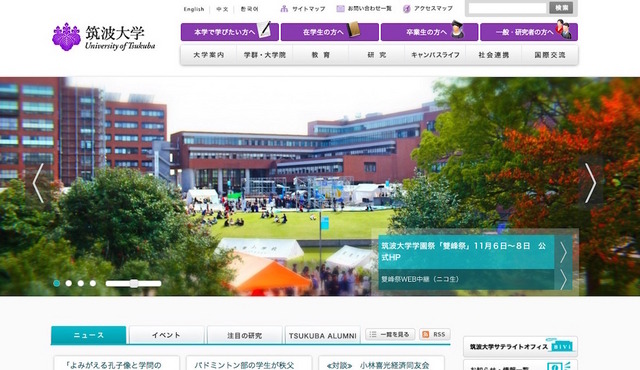Viewport: 640px width, 370px height.
Task: Select the fourth carousel slide dot
Action: click(x=93, y=283)
